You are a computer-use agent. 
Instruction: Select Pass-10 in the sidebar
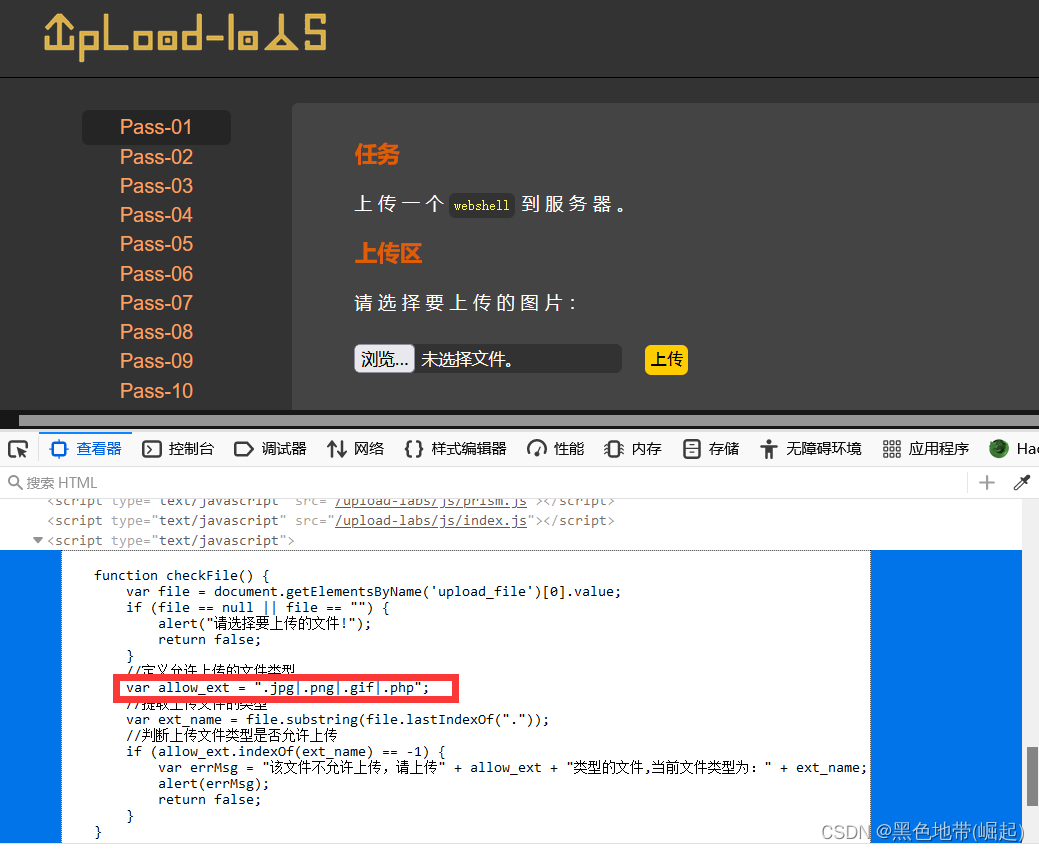point(156,391)
